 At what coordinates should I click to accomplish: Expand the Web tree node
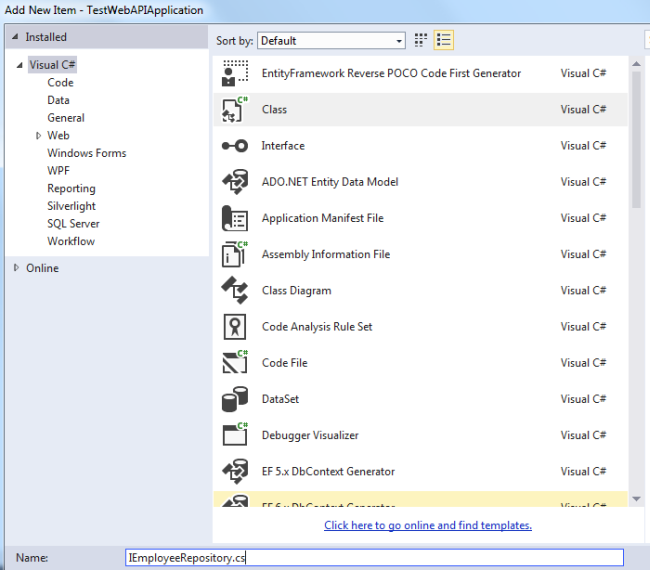tap(39, 136)
